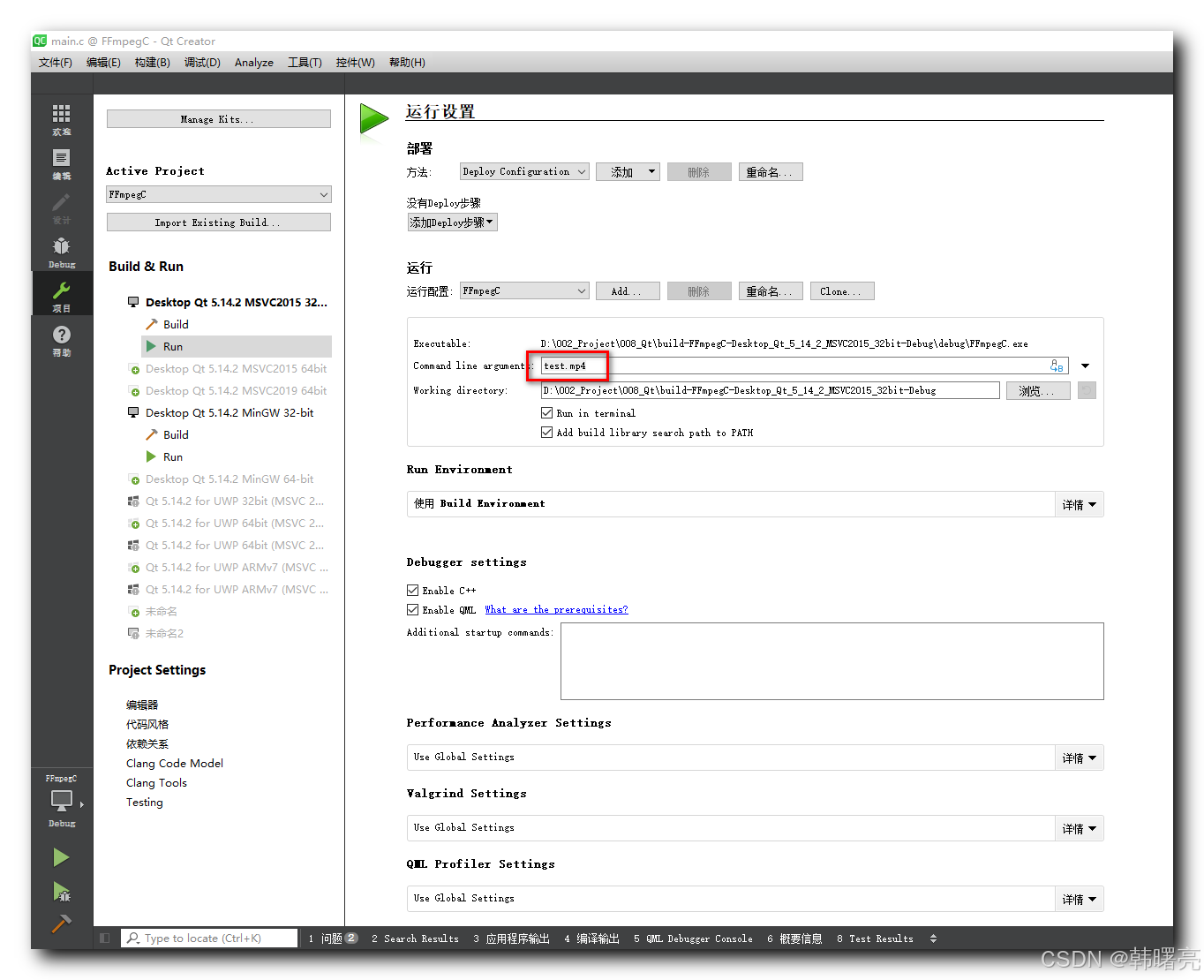Click the Type to locate search field
The image size is (1204, 980).
[209, 939]
